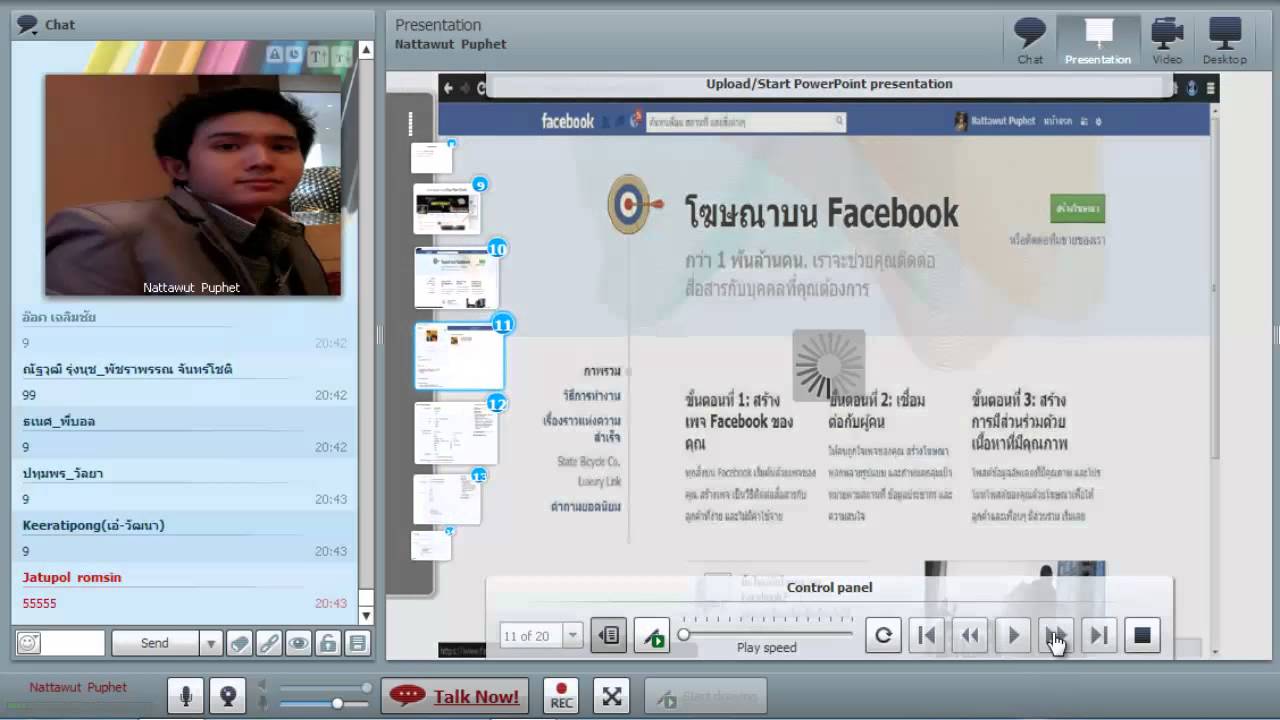Toggle the eye icon in chat toolbar

(x=299, y=643)
